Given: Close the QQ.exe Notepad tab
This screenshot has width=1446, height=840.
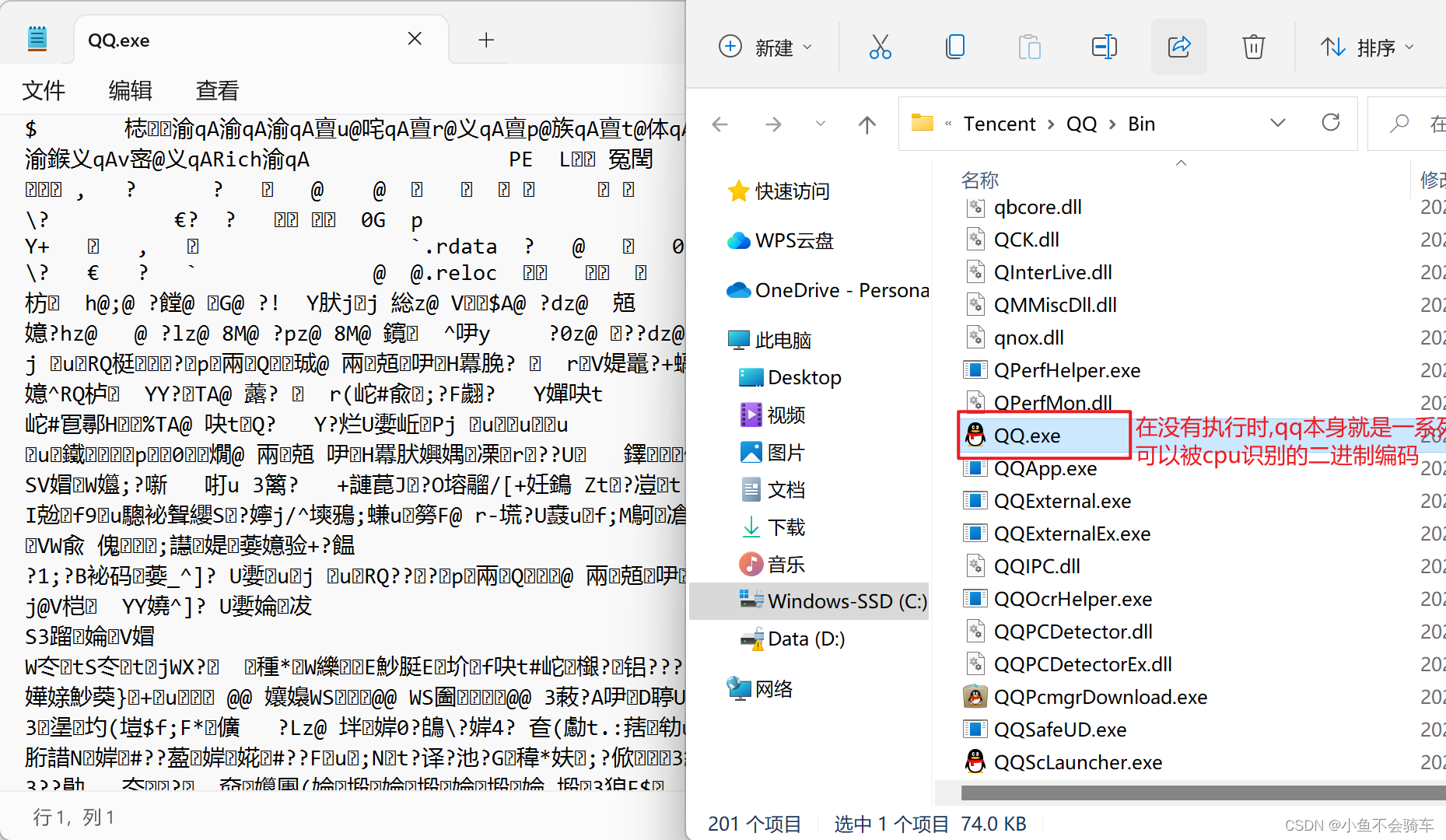Looking at the screenshot, I should pos(415,39).
